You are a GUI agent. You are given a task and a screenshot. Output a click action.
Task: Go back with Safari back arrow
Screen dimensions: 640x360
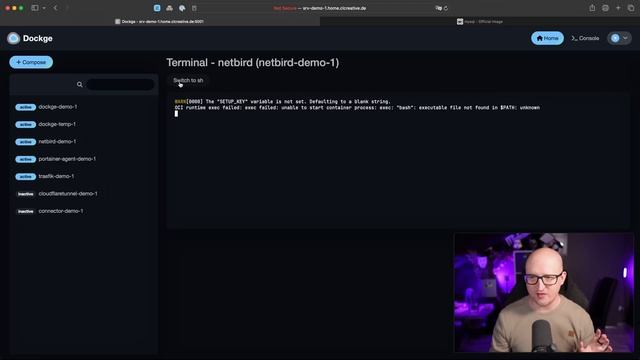[x=56, y=8]
